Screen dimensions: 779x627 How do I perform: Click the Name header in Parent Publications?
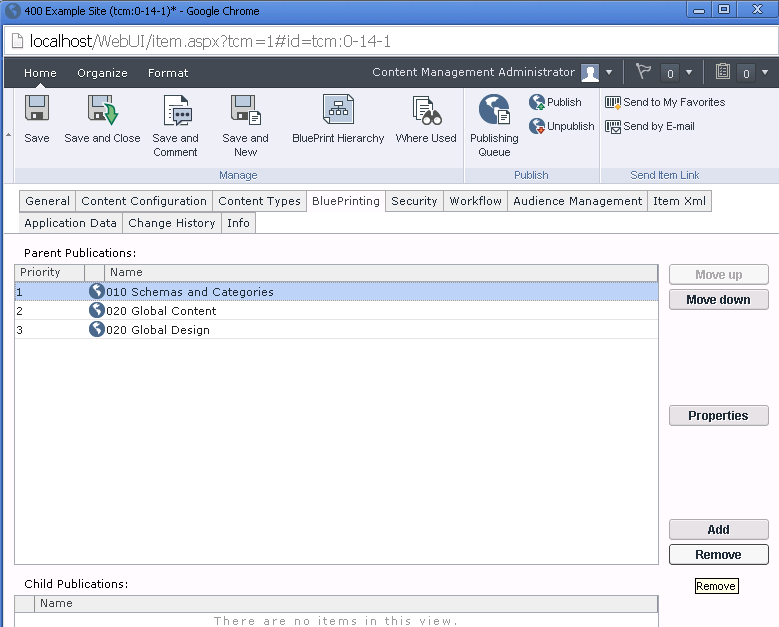[381, 272]
